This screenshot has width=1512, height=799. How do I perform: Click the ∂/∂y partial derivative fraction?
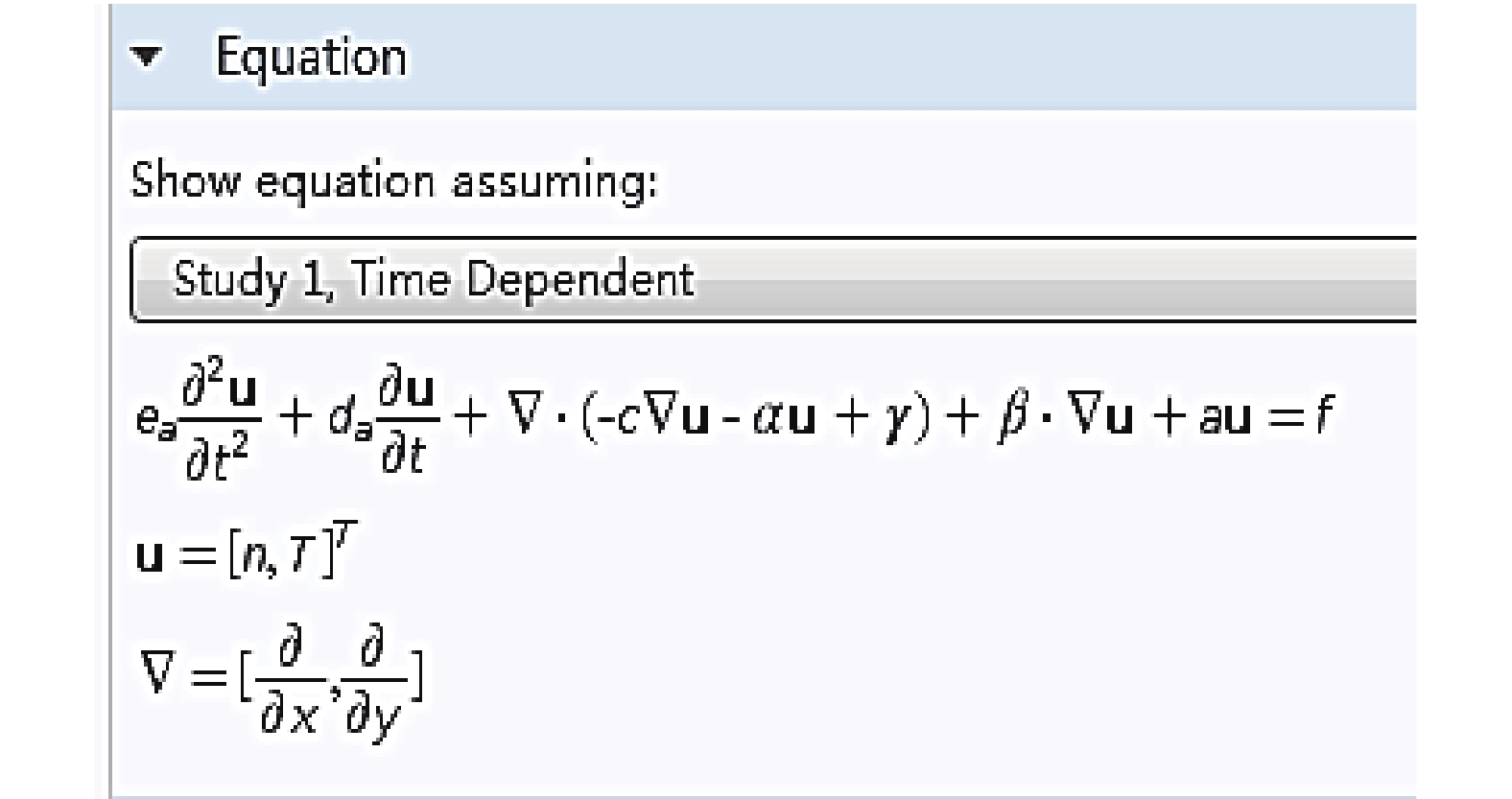pyautogui.click(x=372, y=680)
